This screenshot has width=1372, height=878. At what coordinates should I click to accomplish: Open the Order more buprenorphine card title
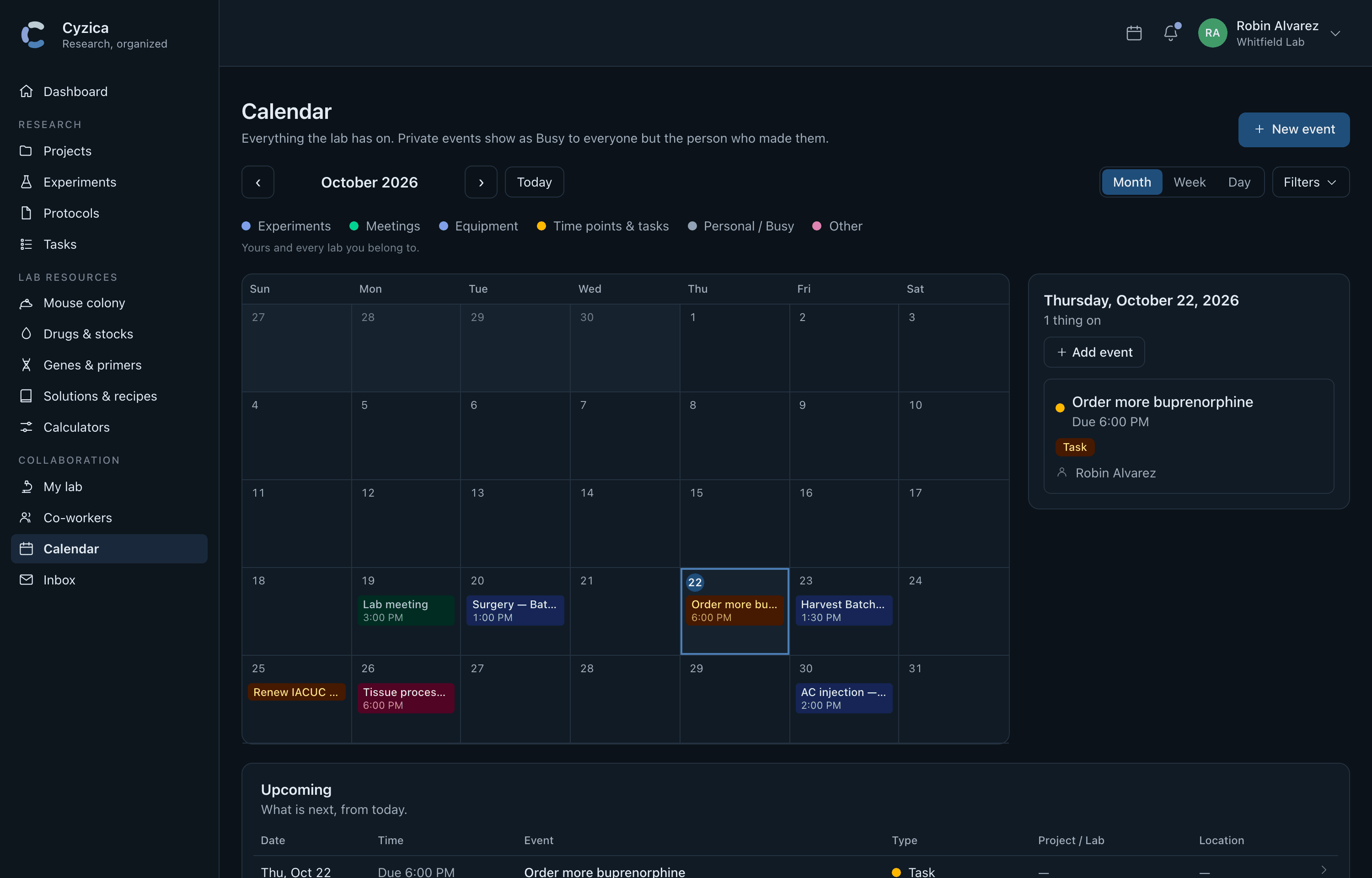pos(1163,402)
